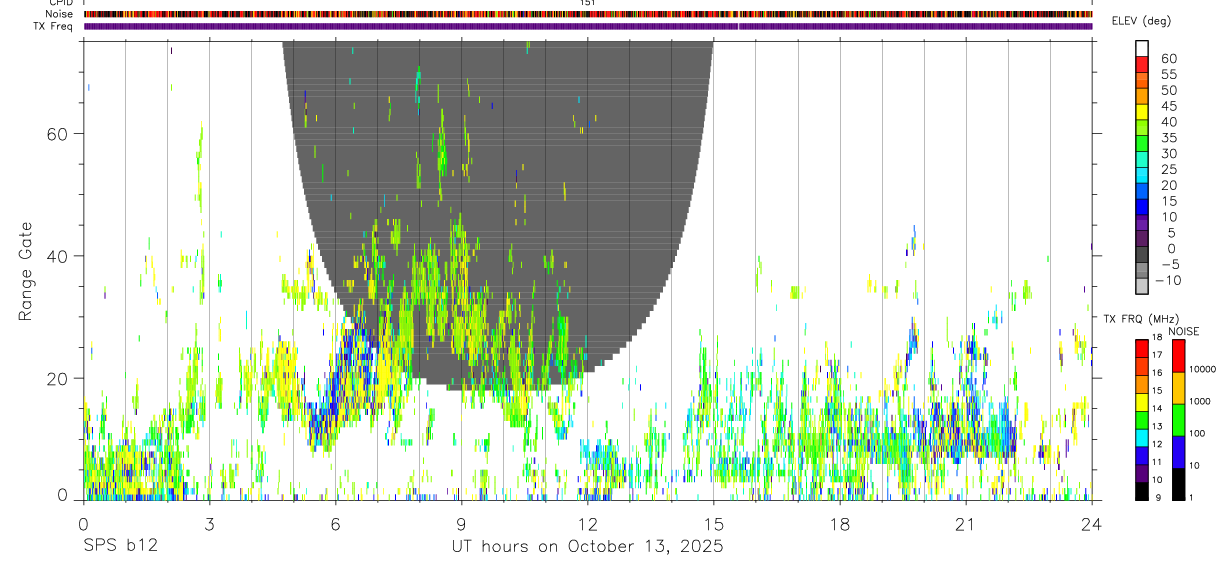
Task: Click the 'NOISE' legend title above its color bar
Action: click(1184, 331)
